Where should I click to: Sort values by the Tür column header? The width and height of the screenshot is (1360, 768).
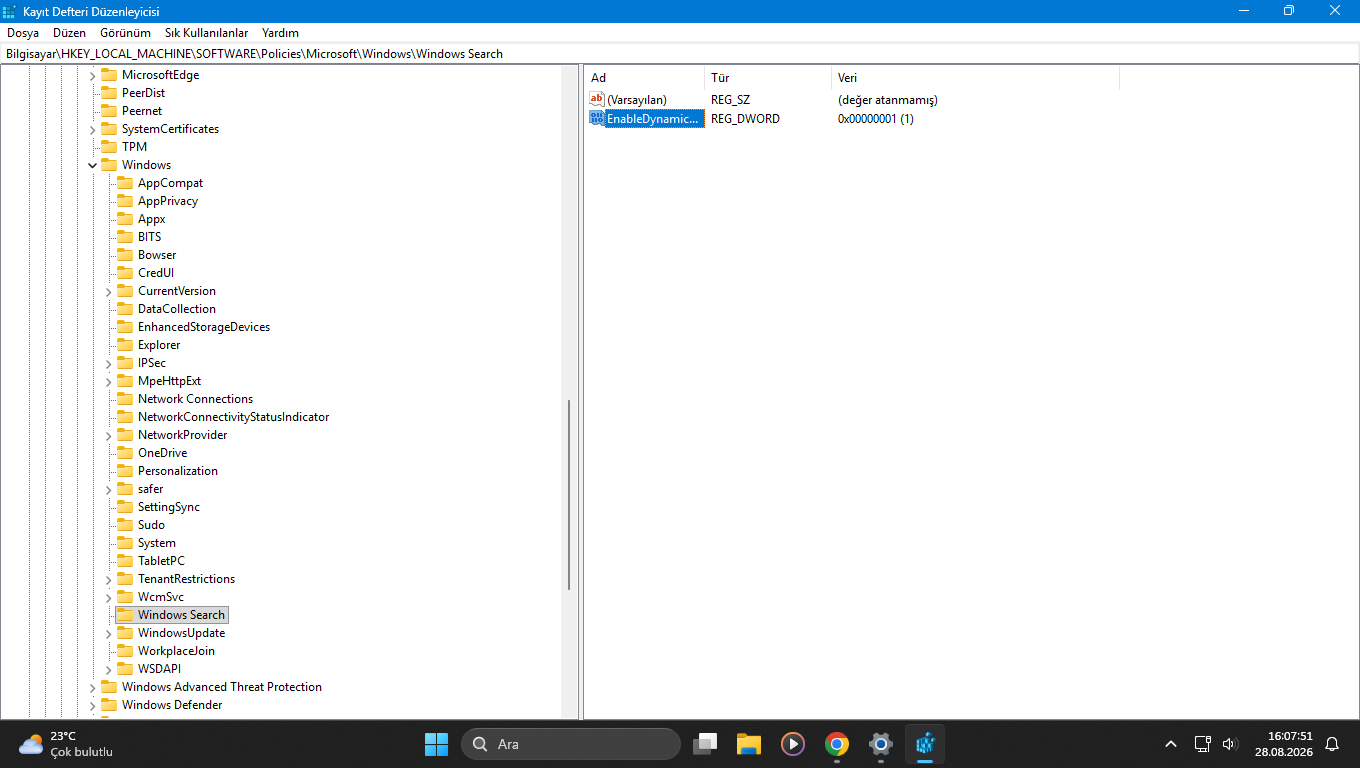[769, 78]
